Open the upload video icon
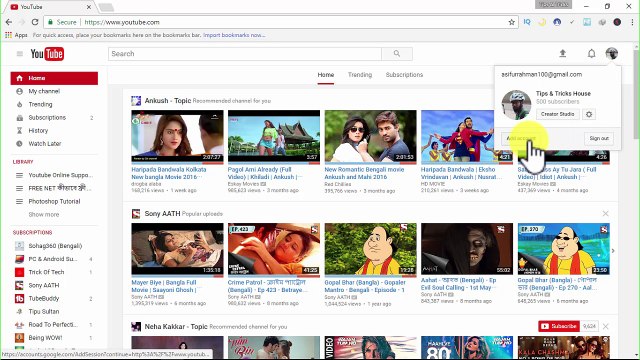 pos(562,53)
